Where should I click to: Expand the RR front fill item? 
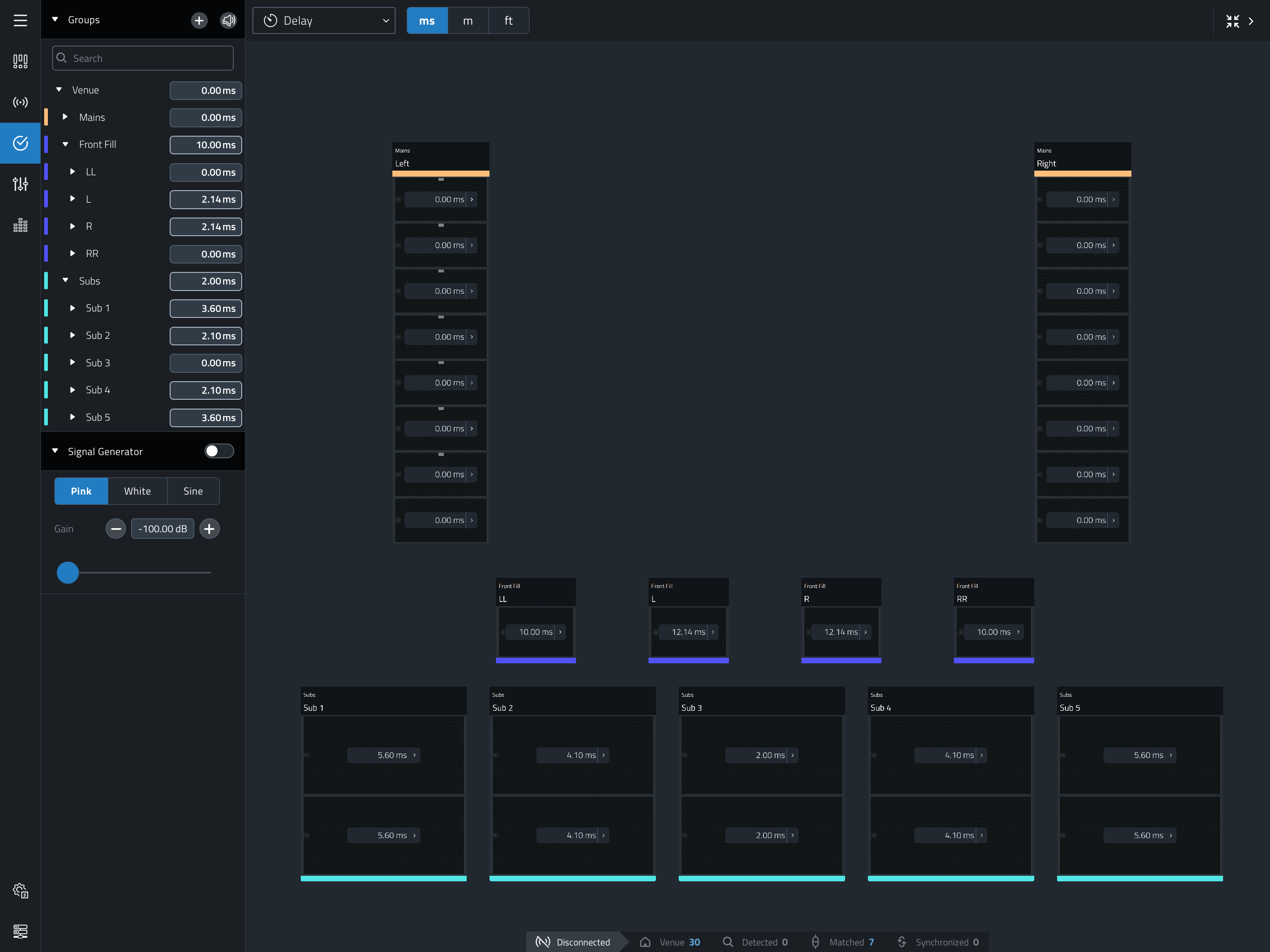(73, 253)
